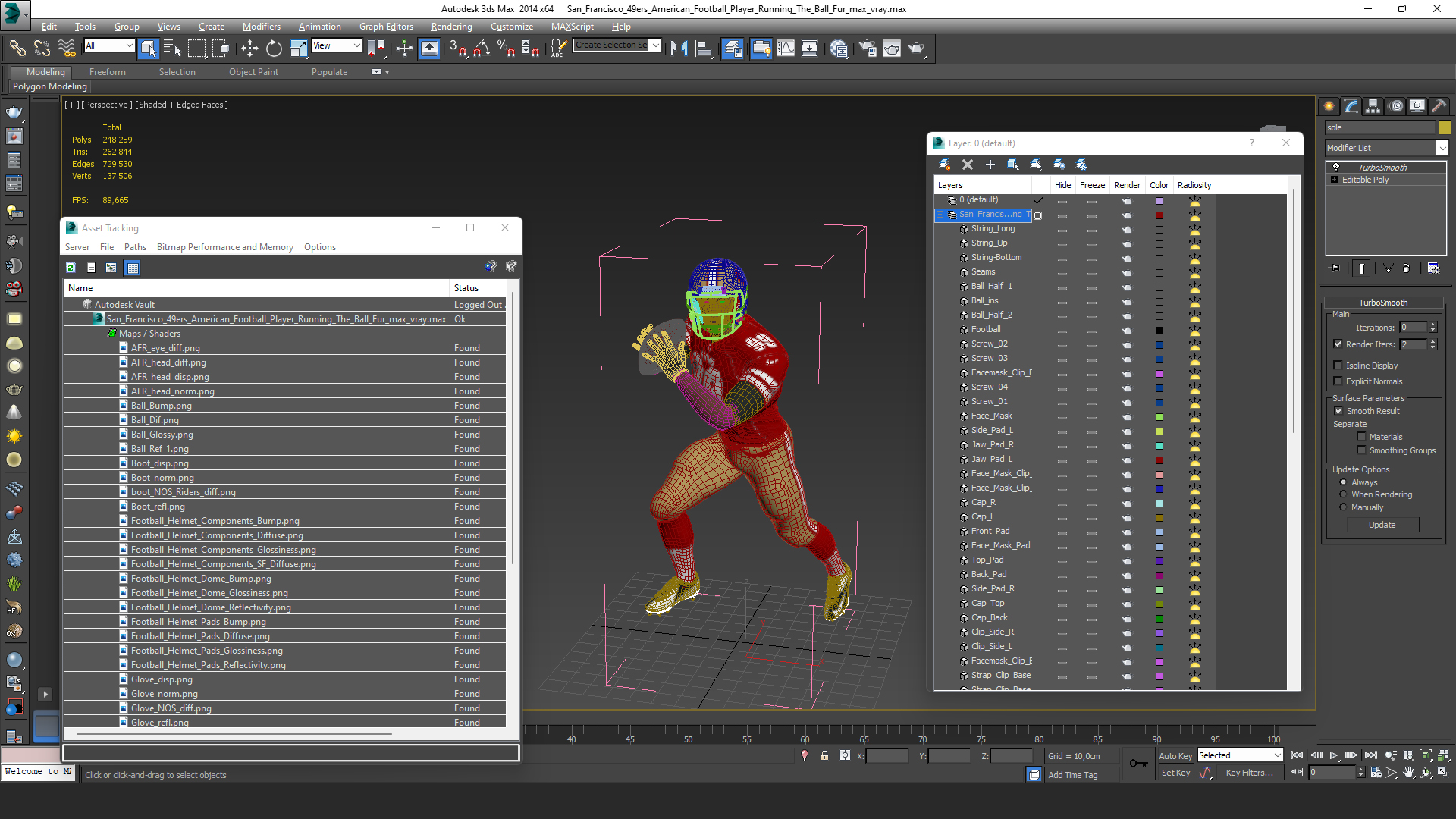Switch Asset Tracking to table view
Image resolution: width=1456 pixels, height=819 pixels.
coord(133,268)
